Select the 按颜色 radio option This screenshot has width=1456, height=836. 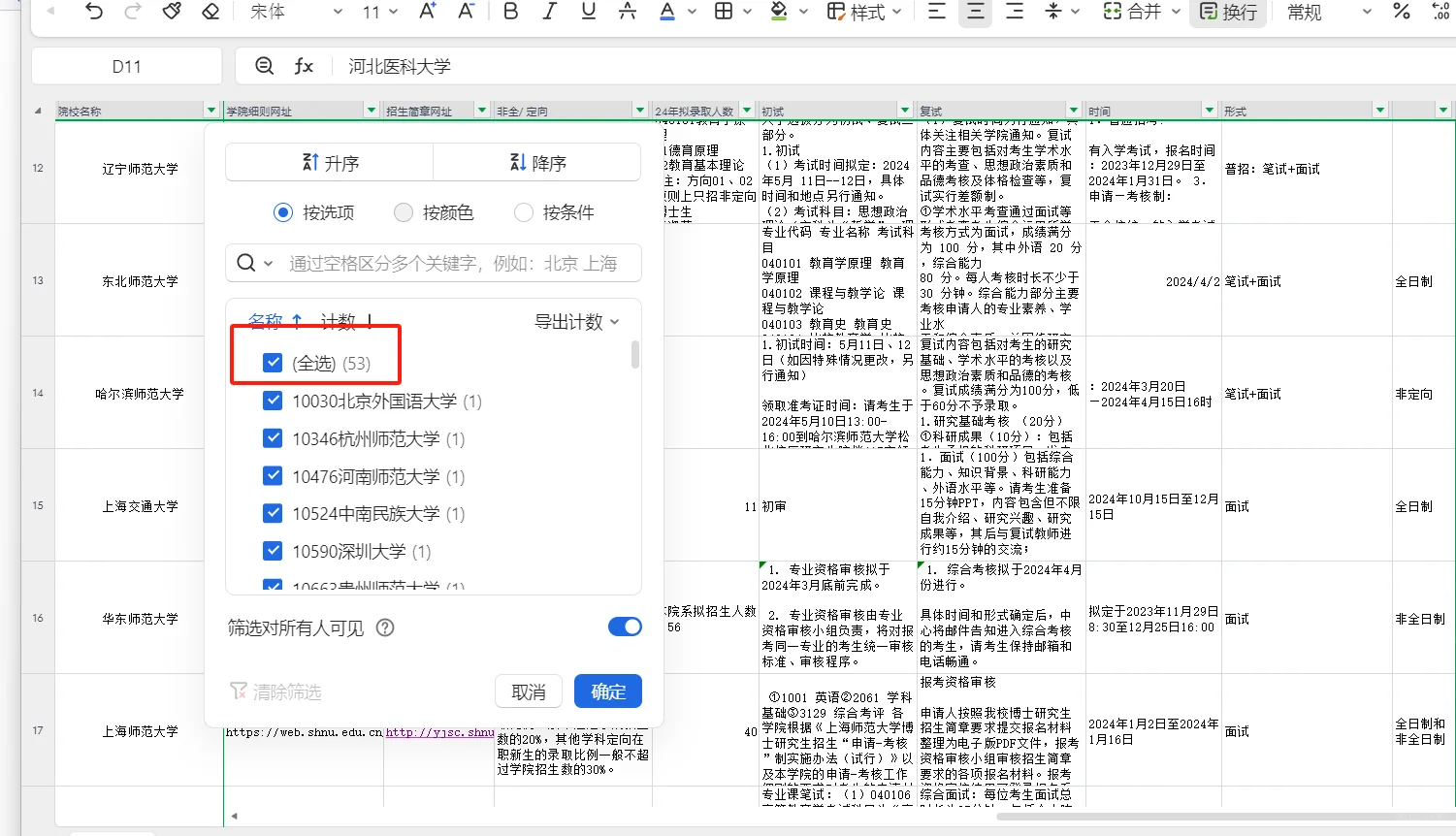[404, 212]
